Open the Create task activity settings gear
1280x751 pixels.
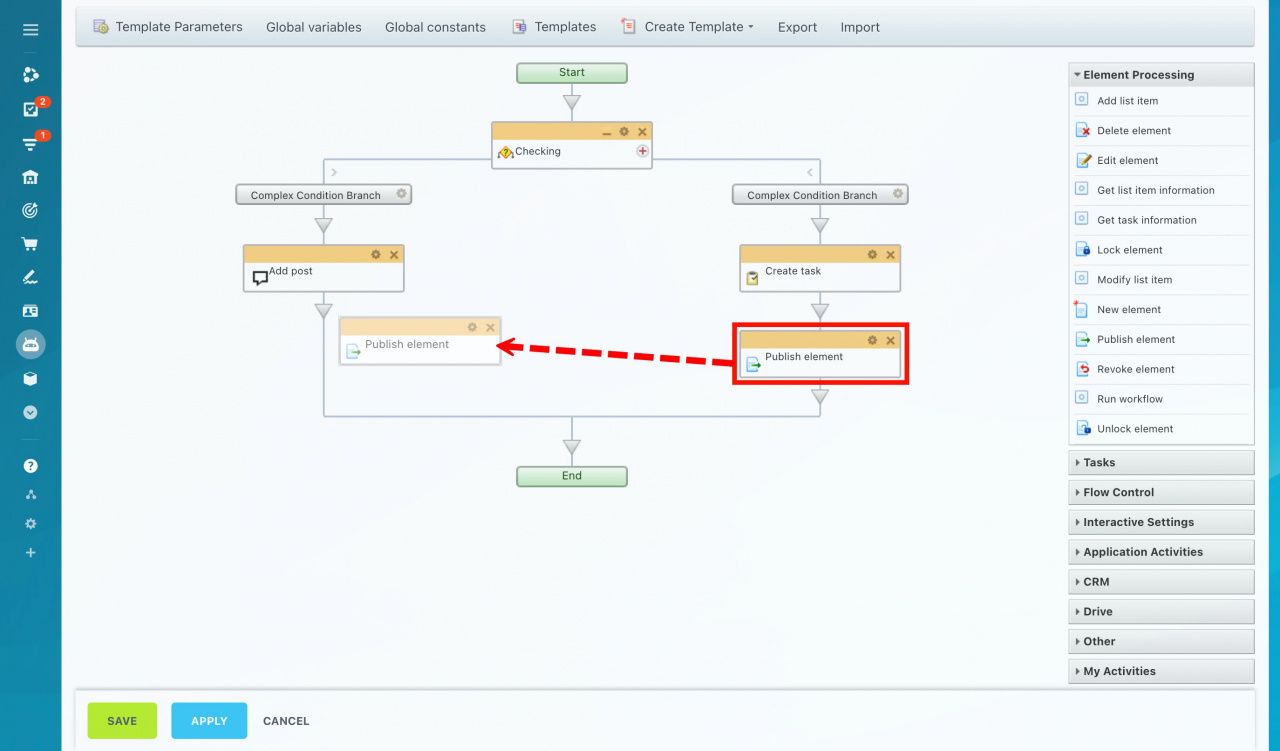pos(872,255)
